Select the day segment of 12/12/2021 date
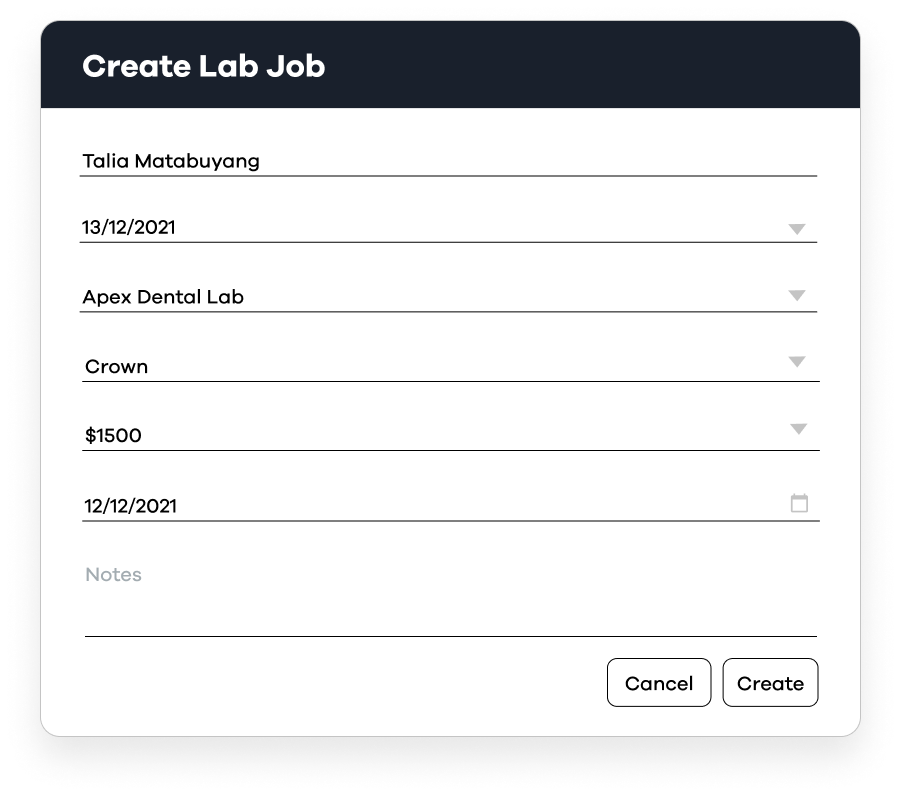901x797 pixels. click(93, 506)
